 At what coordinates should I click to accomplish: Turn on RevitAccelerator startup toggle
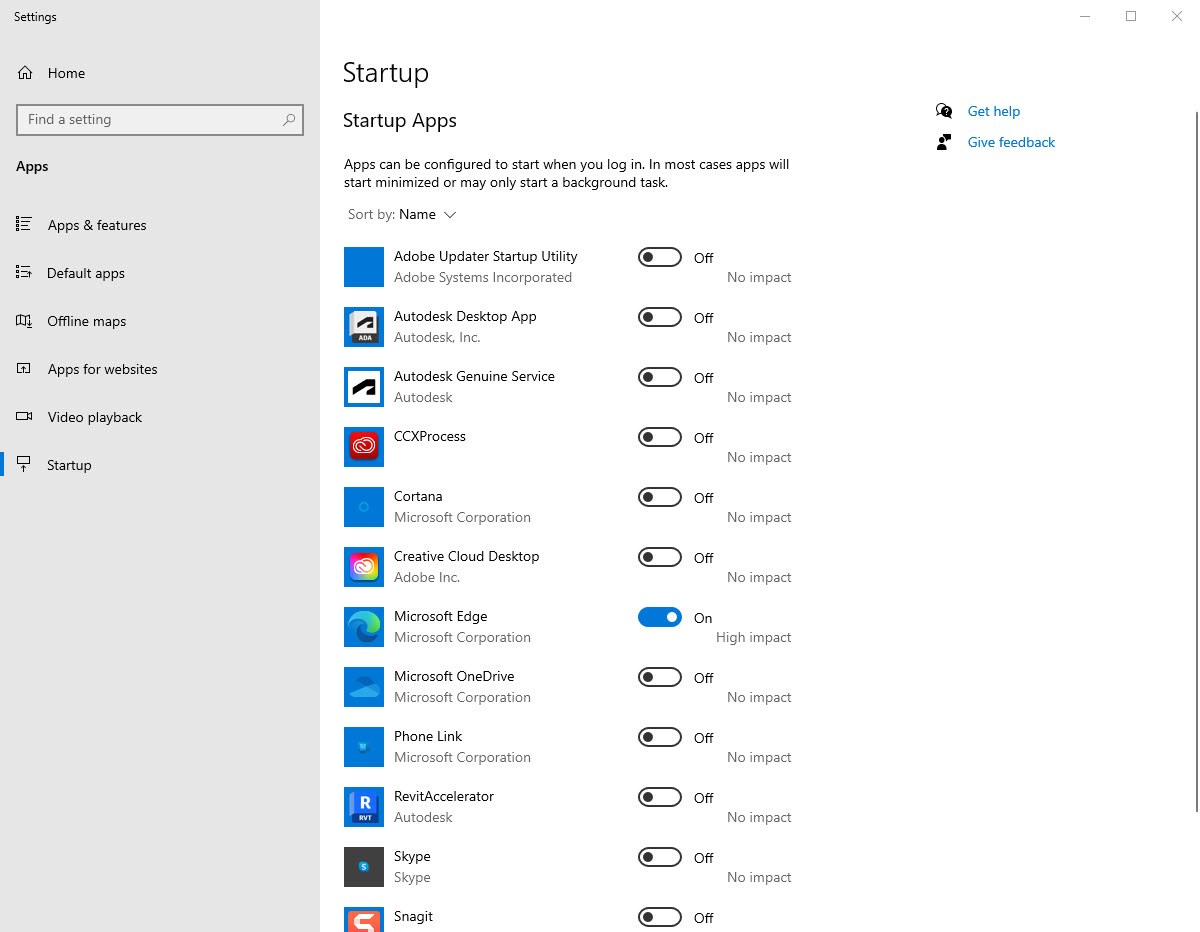coord(660,797)
